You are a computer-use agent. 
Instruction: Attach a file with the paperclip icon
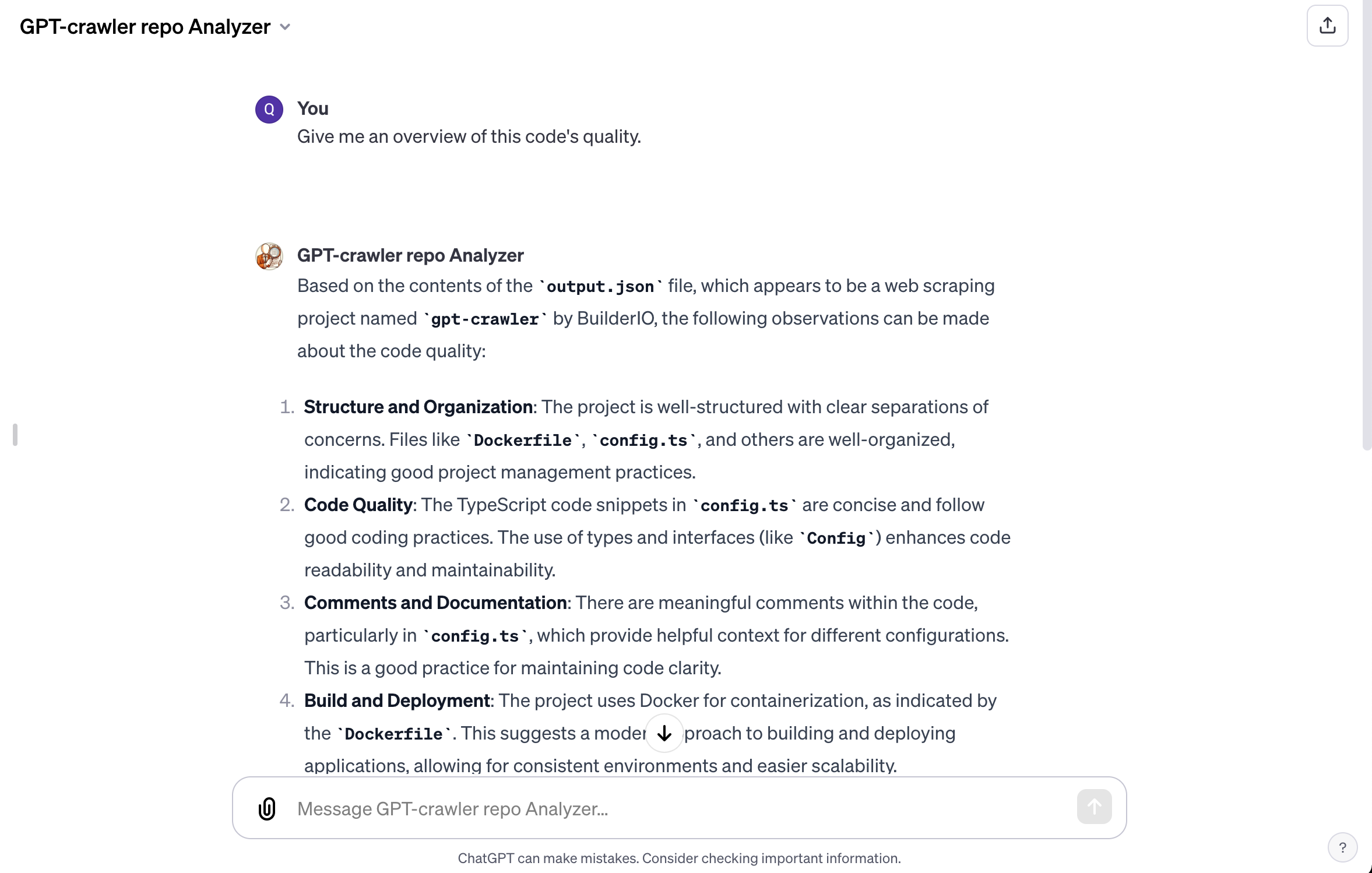[267, 808]
